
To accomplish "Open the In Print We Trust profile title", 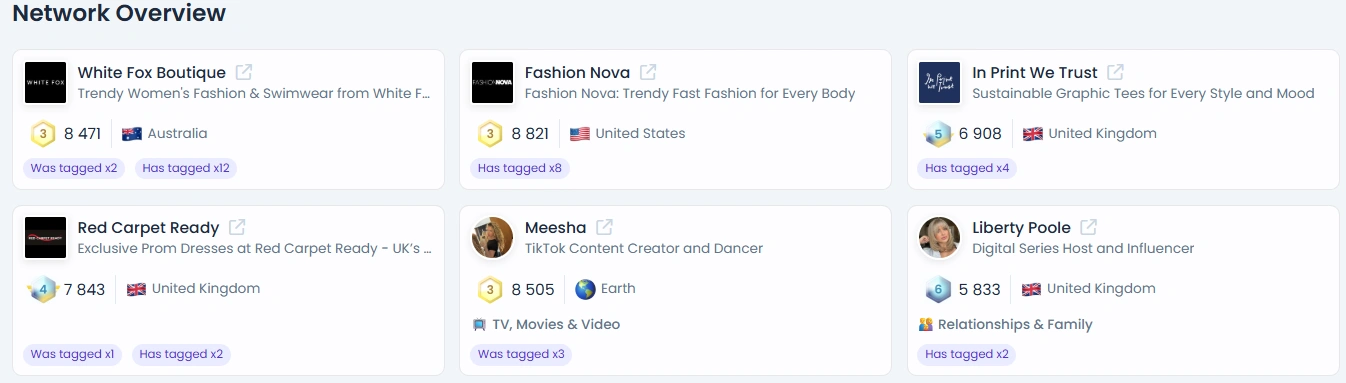I will pyautogui.click(x=1035, y=72).
